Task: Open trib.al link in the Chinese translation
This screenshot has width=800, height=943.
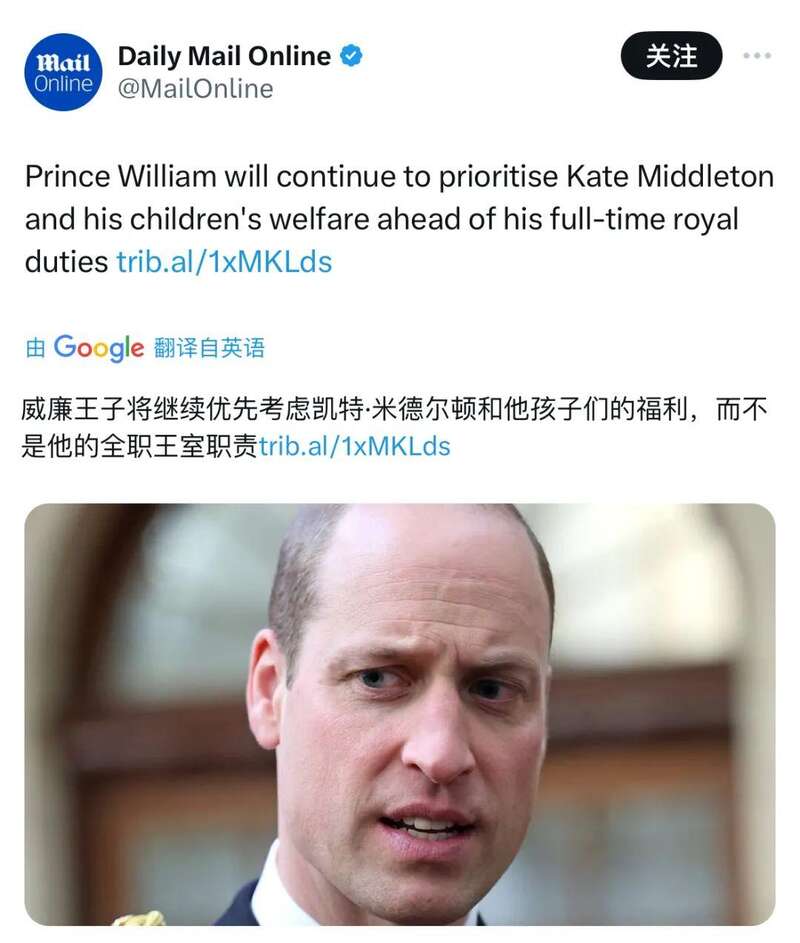Action: [x=355, y=446]
